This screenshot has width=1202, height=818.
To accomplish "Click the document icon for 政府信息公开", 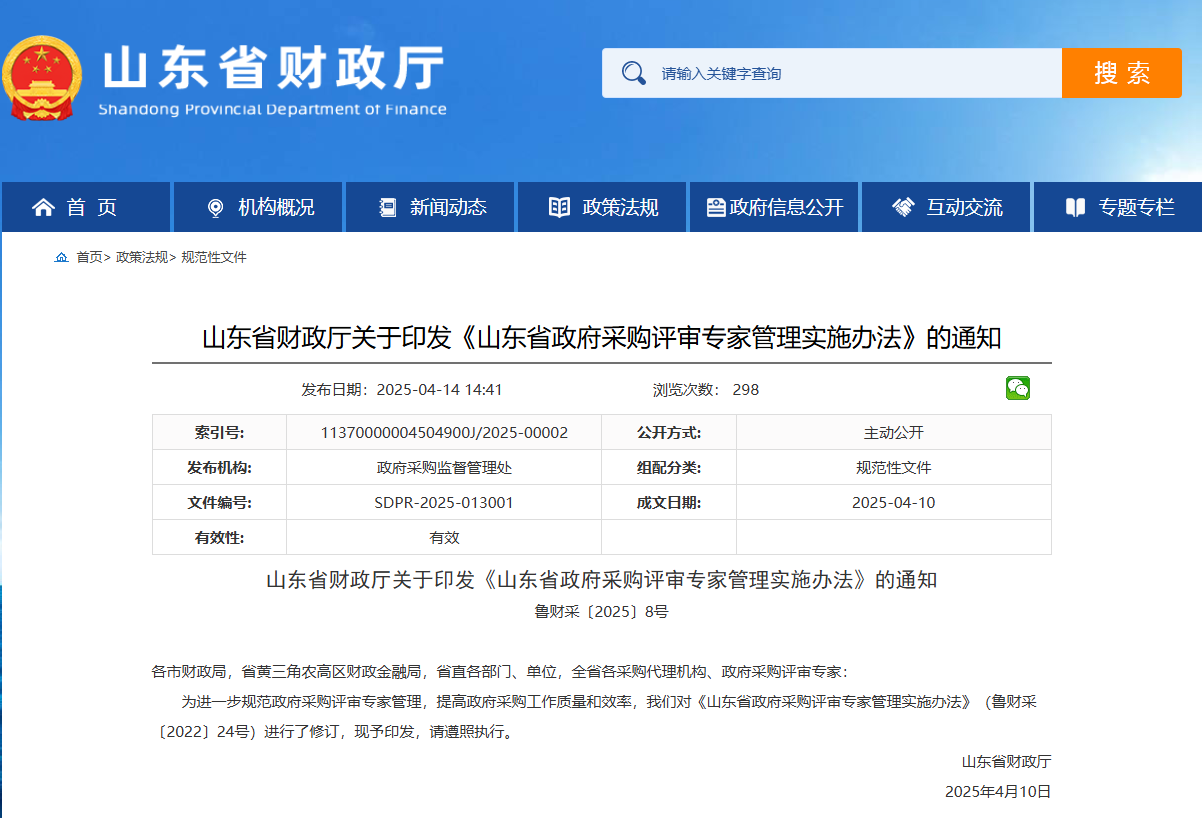I will pyautogui.click(x=715, y=207).
